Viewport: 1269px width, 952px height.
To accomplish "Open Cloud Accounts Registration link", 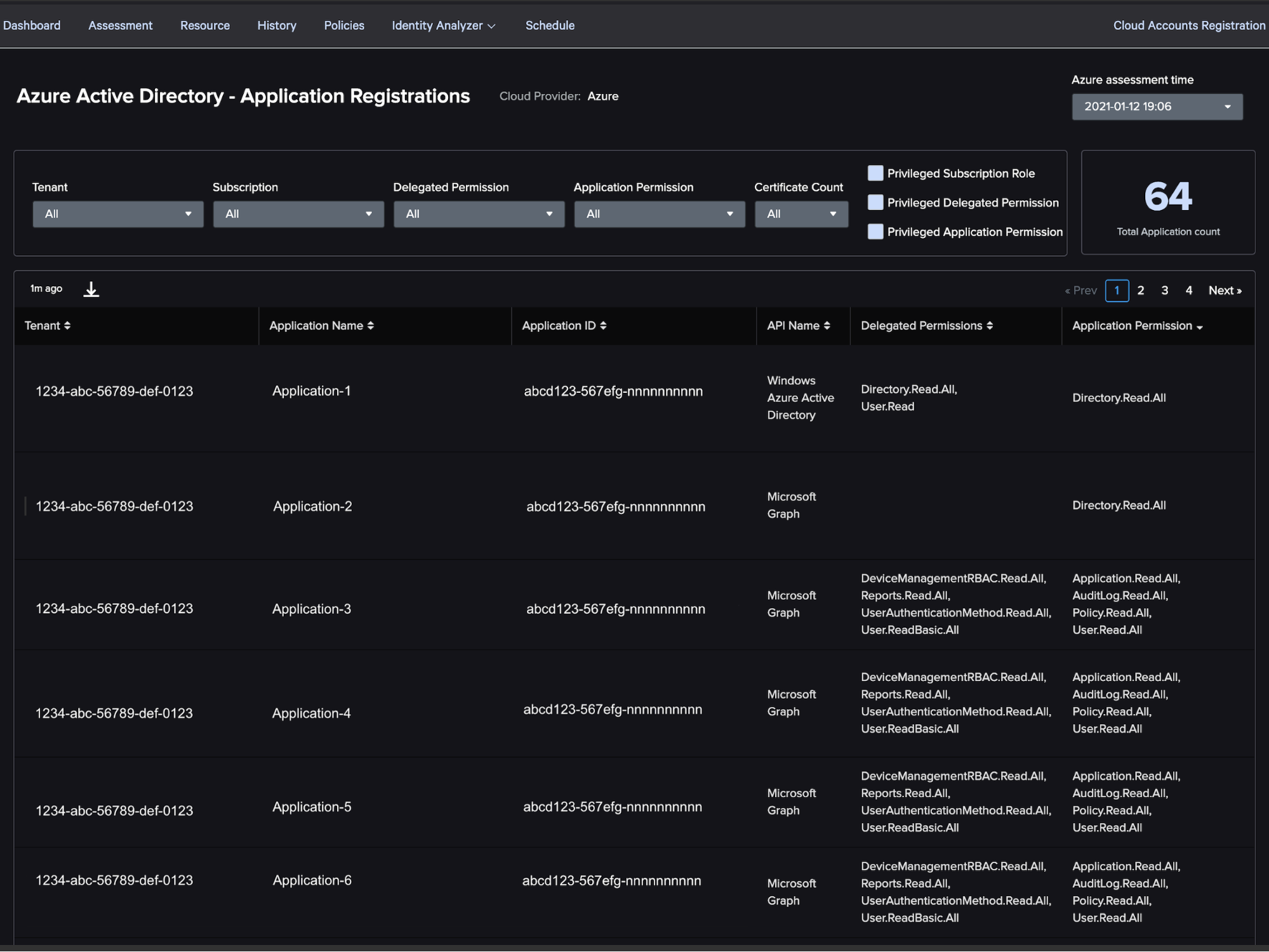I will [x=1188, y=25].
